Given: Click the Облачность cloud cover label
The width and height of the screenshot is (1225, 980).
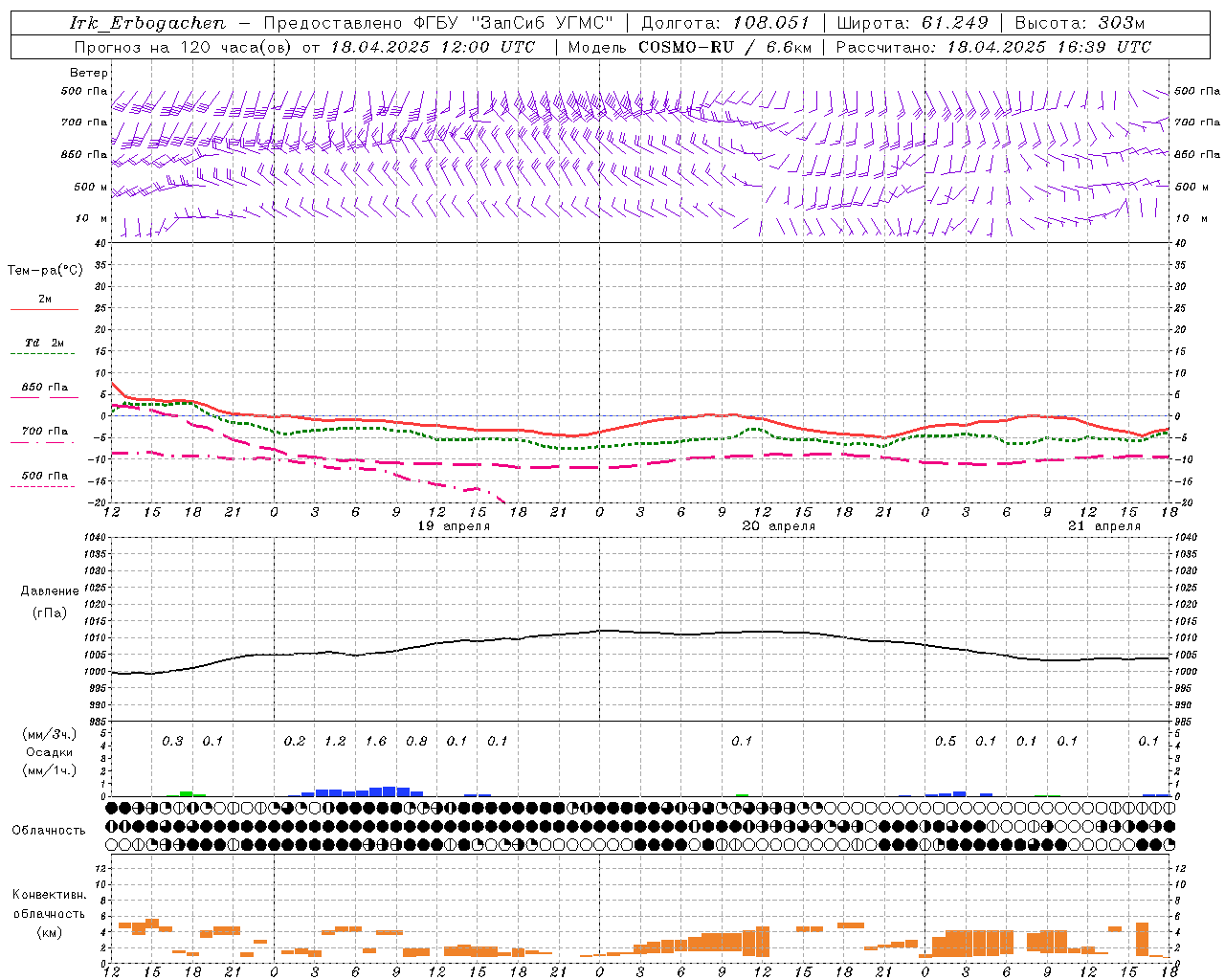Looking at the screenshot, I should pyautogui.click(x=49, y=831).
